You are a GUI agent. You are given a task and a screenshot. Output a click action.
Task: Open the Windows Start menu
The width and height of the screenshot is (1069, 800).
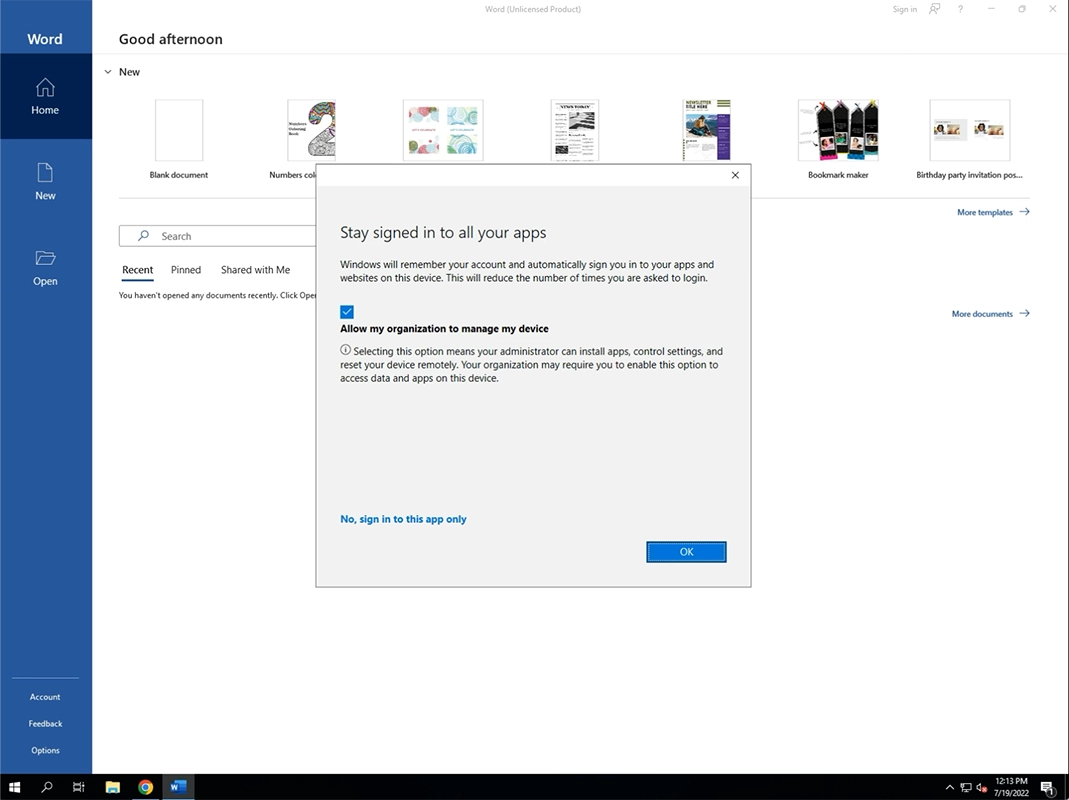[14, 787]
